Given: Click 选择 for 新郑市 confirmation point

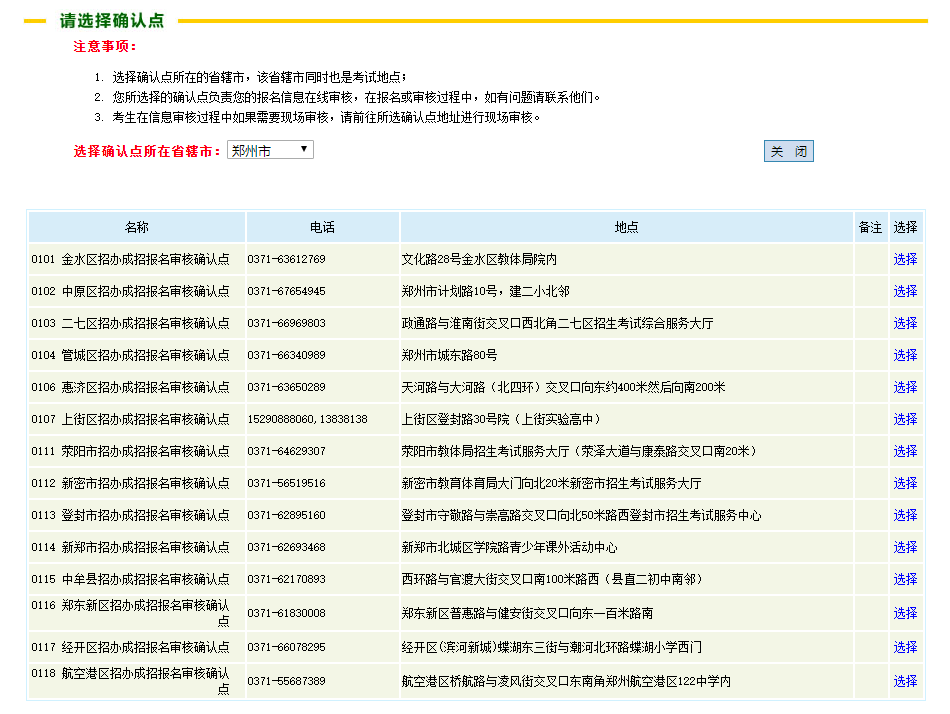Looking at the screenshot, I should 905,547.
